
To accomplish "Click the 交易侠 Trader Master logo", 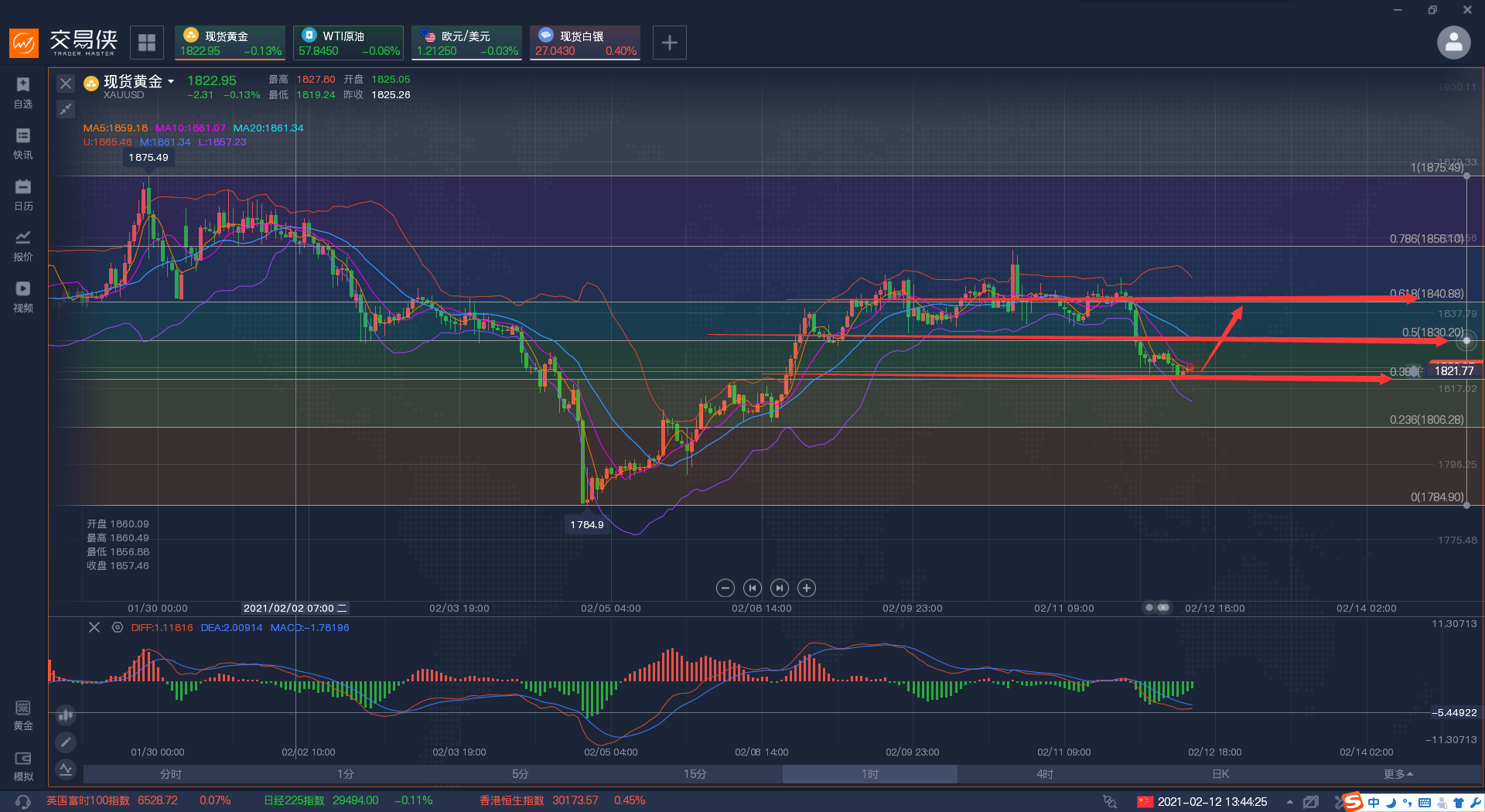I will (63, 43).
